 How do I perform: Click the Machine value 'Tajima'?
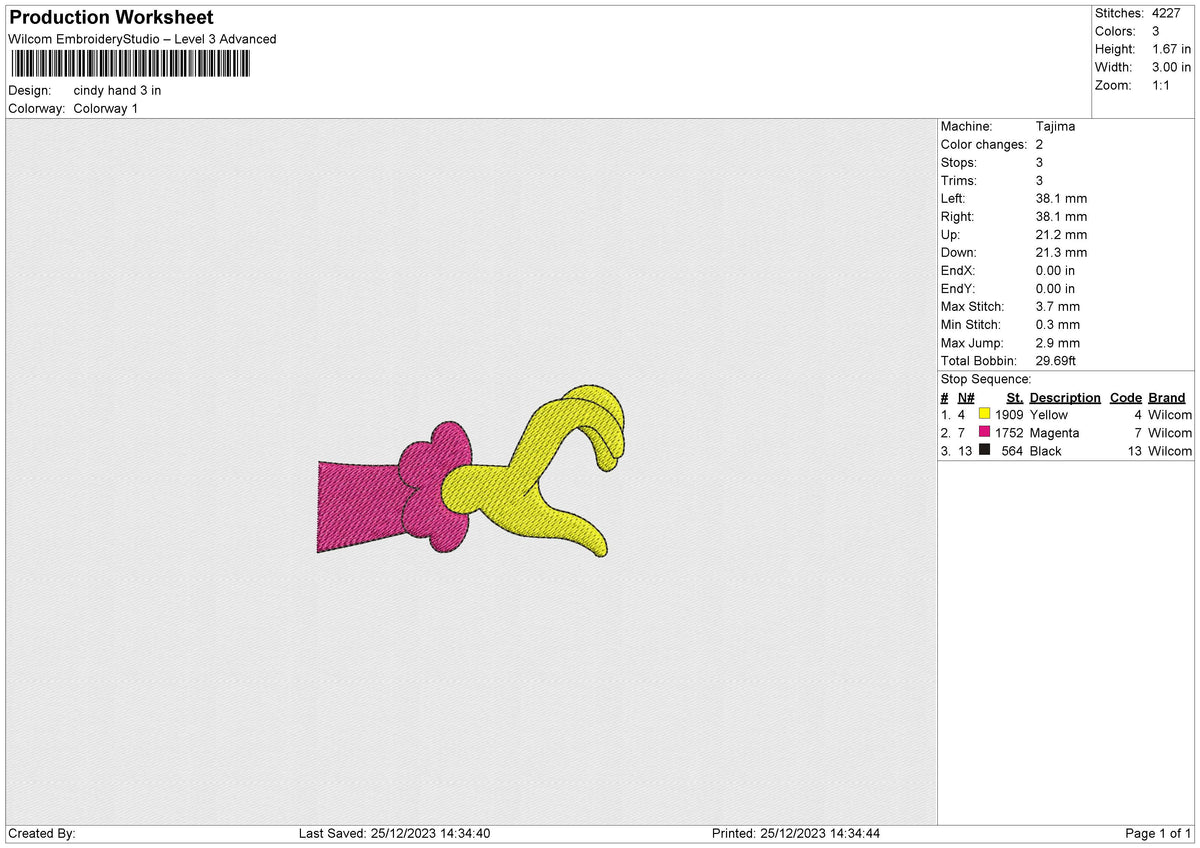click(1056, 126)
